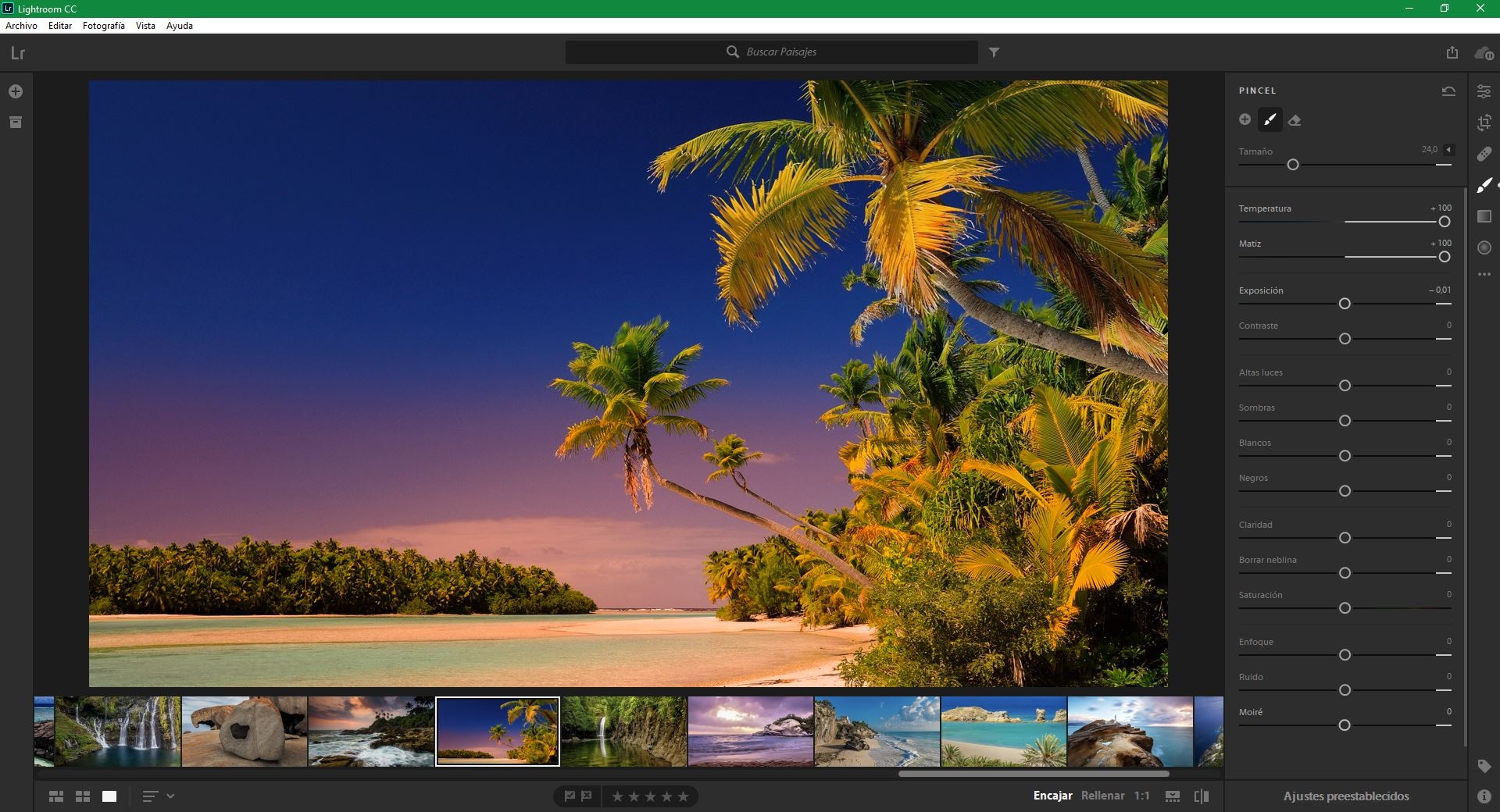The image size is (1500, 812).
Task: Switch to photo grid view
Action: point(56,796)
